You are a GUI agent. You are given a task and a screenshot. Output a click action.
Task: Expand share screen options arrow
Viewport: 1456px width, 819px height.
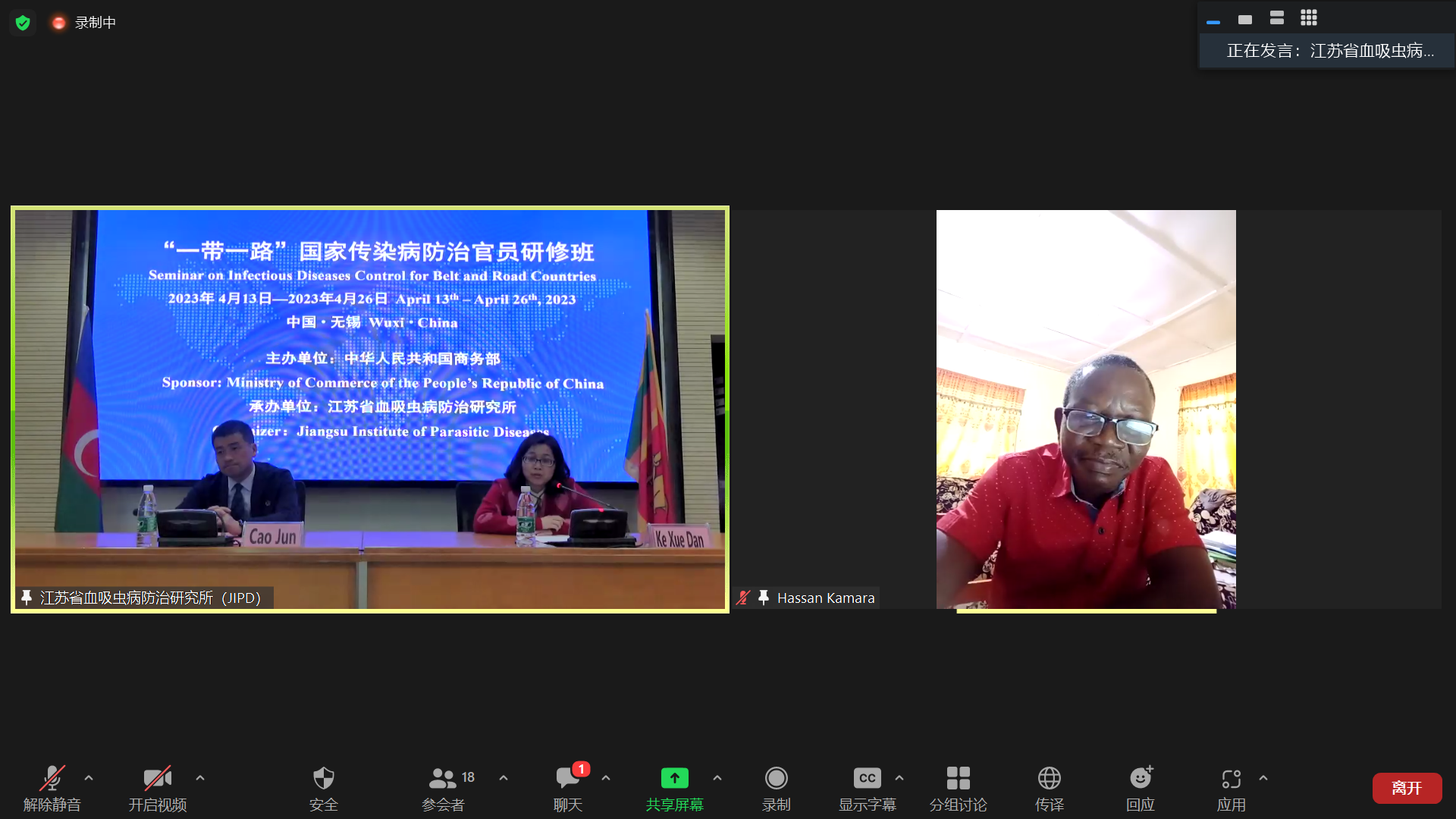[717, 778]
